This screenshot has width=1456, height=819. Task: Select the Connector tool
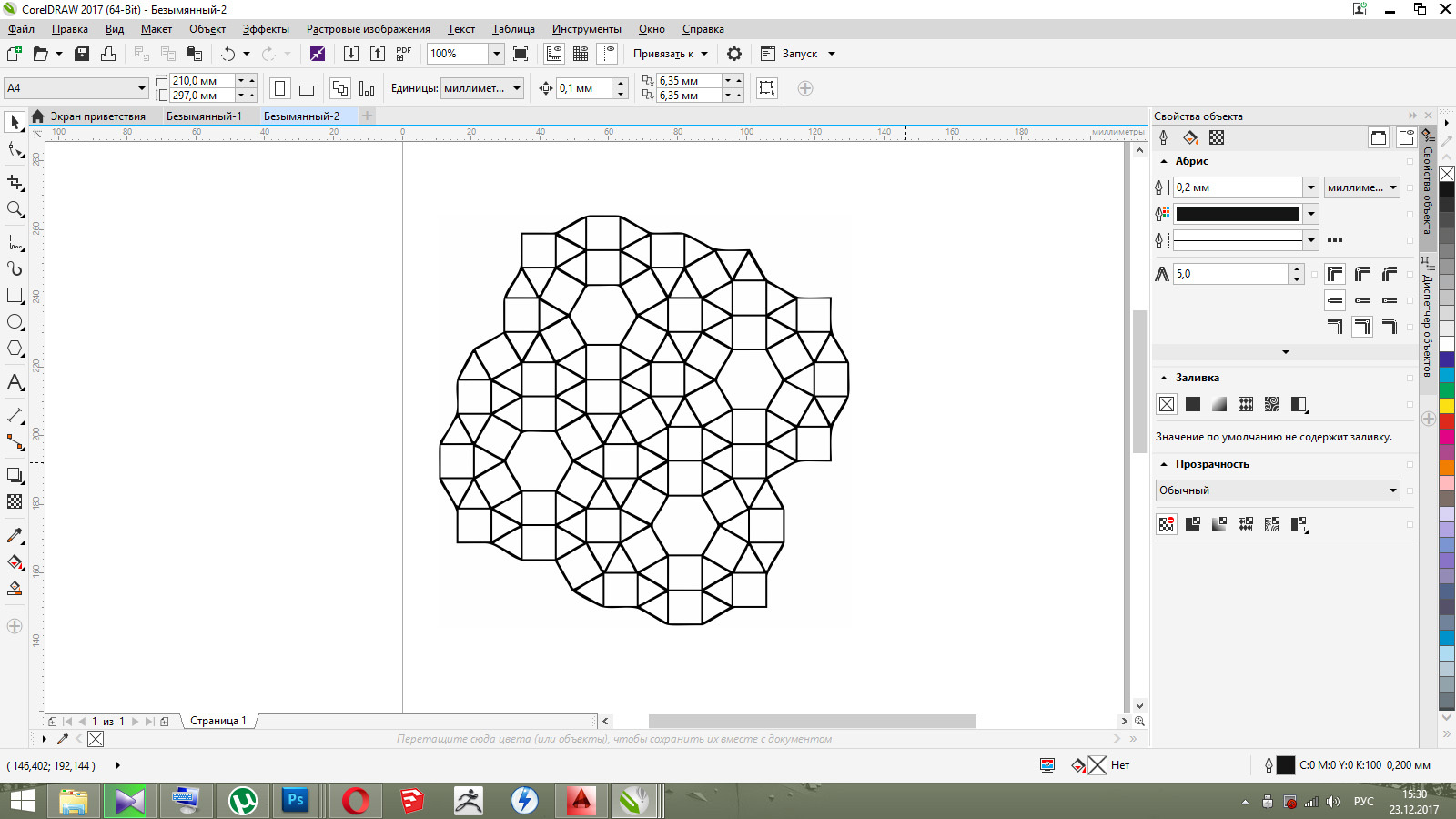(x=15, y=442)
